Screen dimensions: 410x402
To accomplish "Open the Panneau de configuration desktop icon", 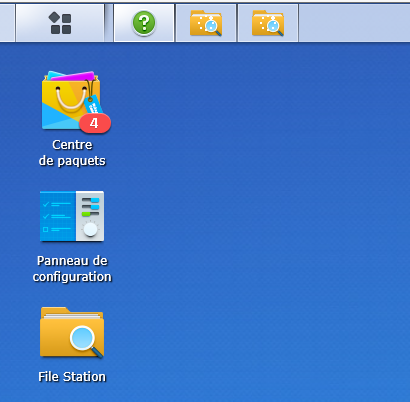I will point(72,216).
